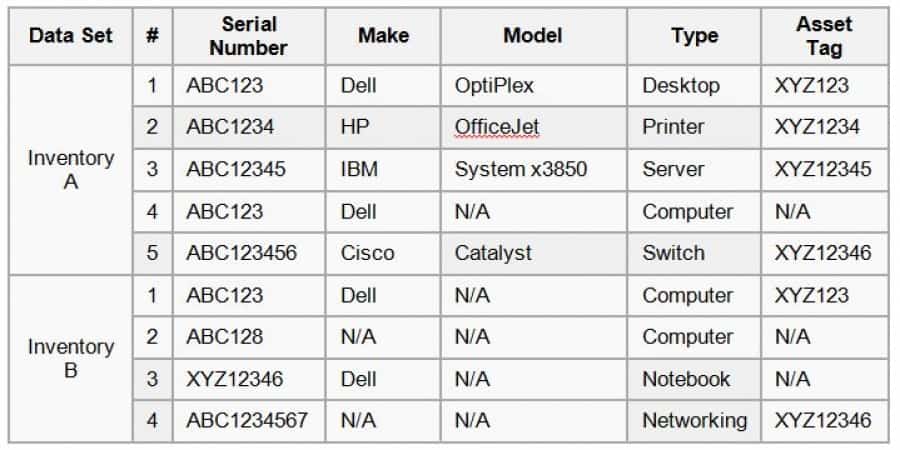The width and height of the screenshot is (900, 450).
Task: Click the Data Set header cell
Action: point(70,36)
